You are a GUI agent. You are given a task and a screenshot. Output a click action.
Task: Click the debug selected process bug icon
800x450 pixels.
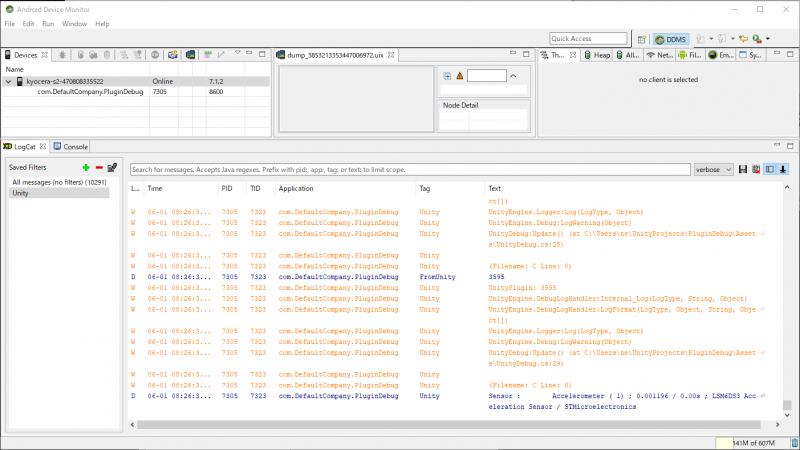tap(61, 55)
